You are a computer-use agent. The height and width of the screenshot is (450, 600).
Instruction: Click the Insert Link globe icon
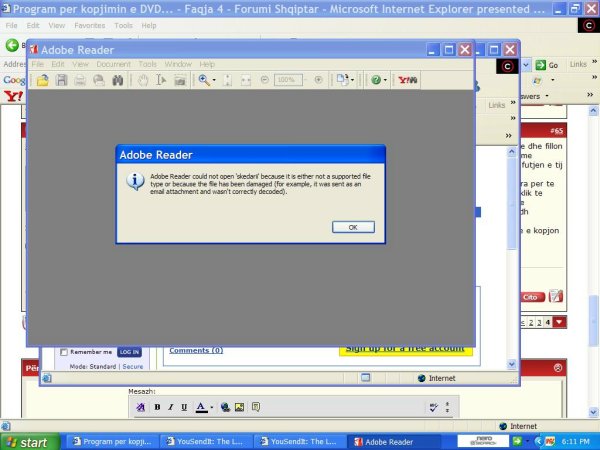[x=225, y=407]
